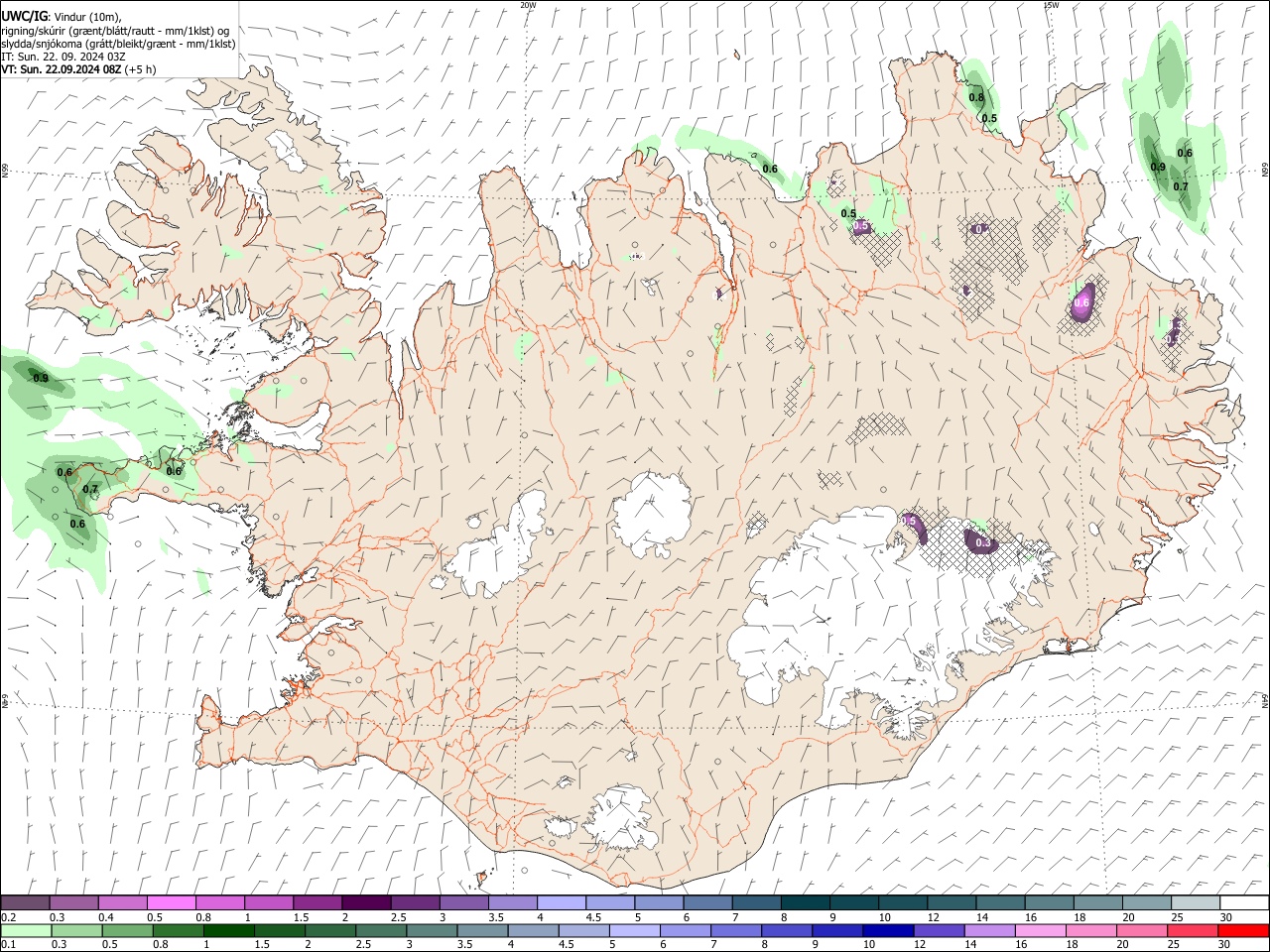Select the snow legend swatch from 1.5 to 2
The width and height of the screenshot is (1270, 952).
[317, 902]
